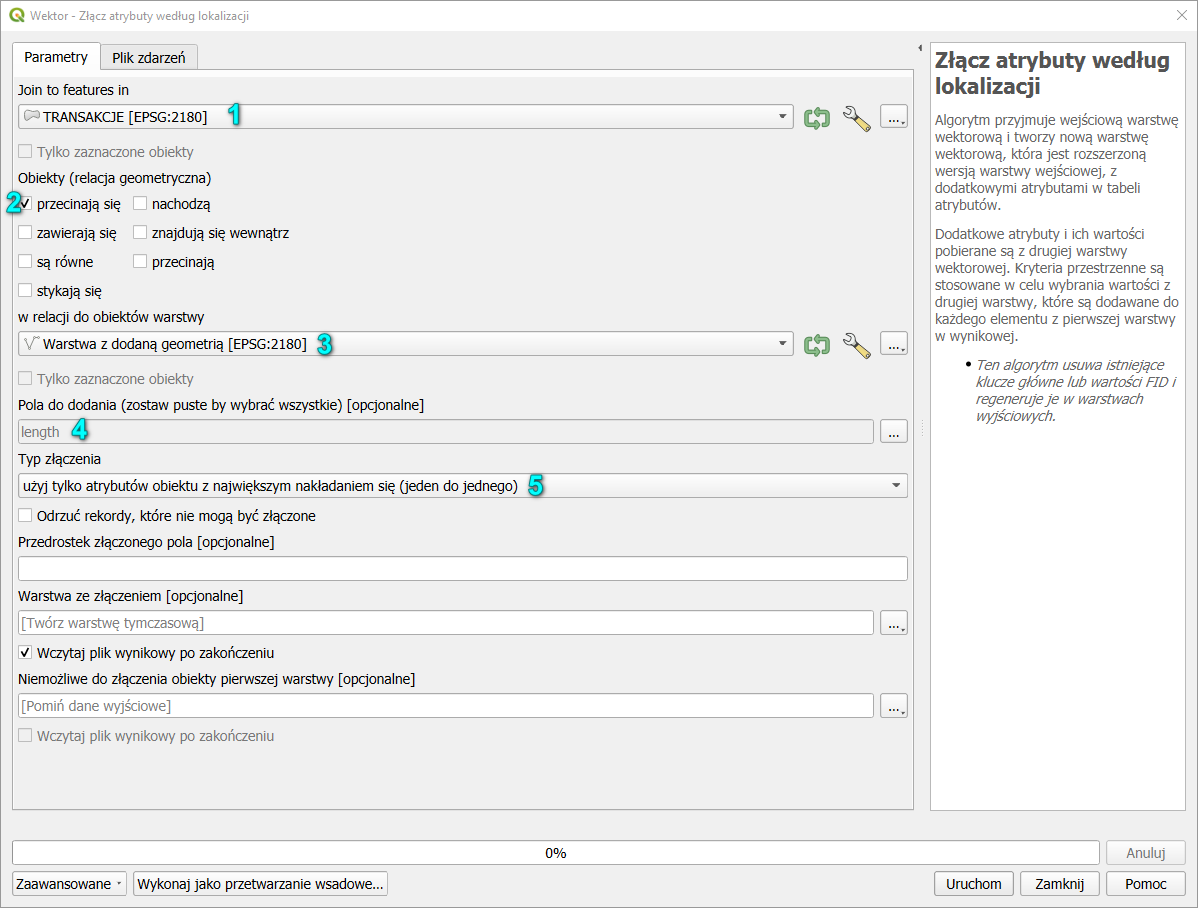Click the 'Przedrostek złączonego pola' input field

(462, 569)
